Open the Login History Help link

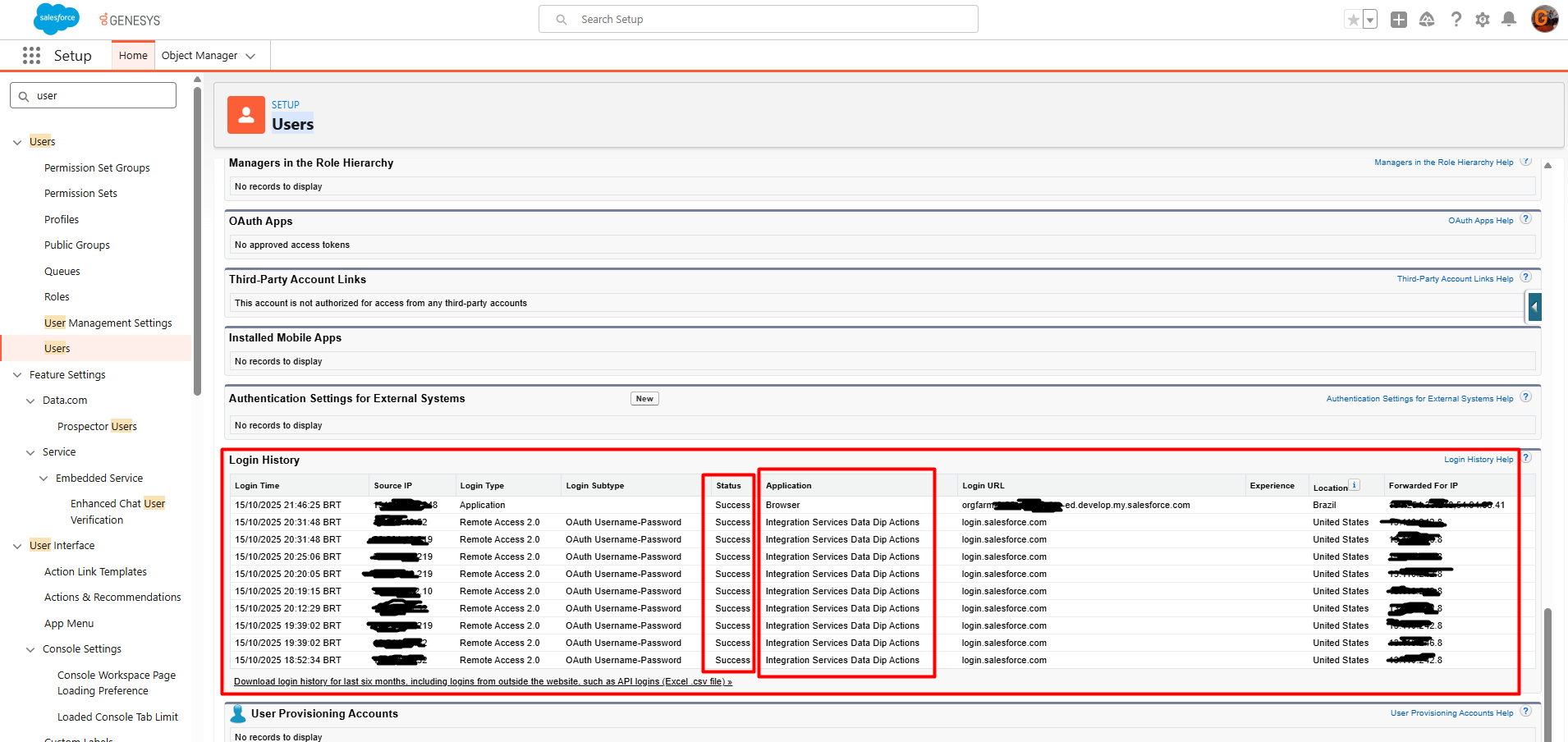(x=1479, y=460)
